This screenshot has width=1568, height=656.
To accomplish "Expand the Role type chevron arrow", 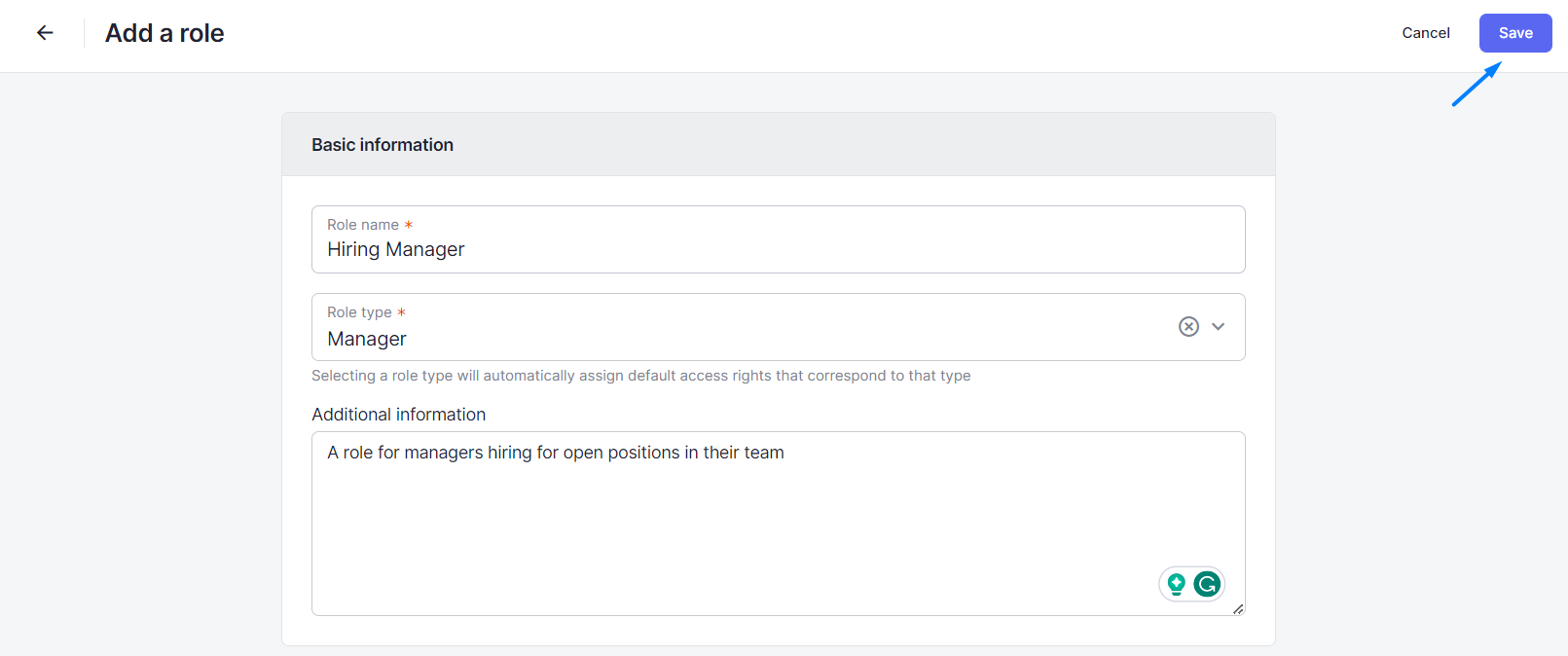I will click(x=1219, y=327).
